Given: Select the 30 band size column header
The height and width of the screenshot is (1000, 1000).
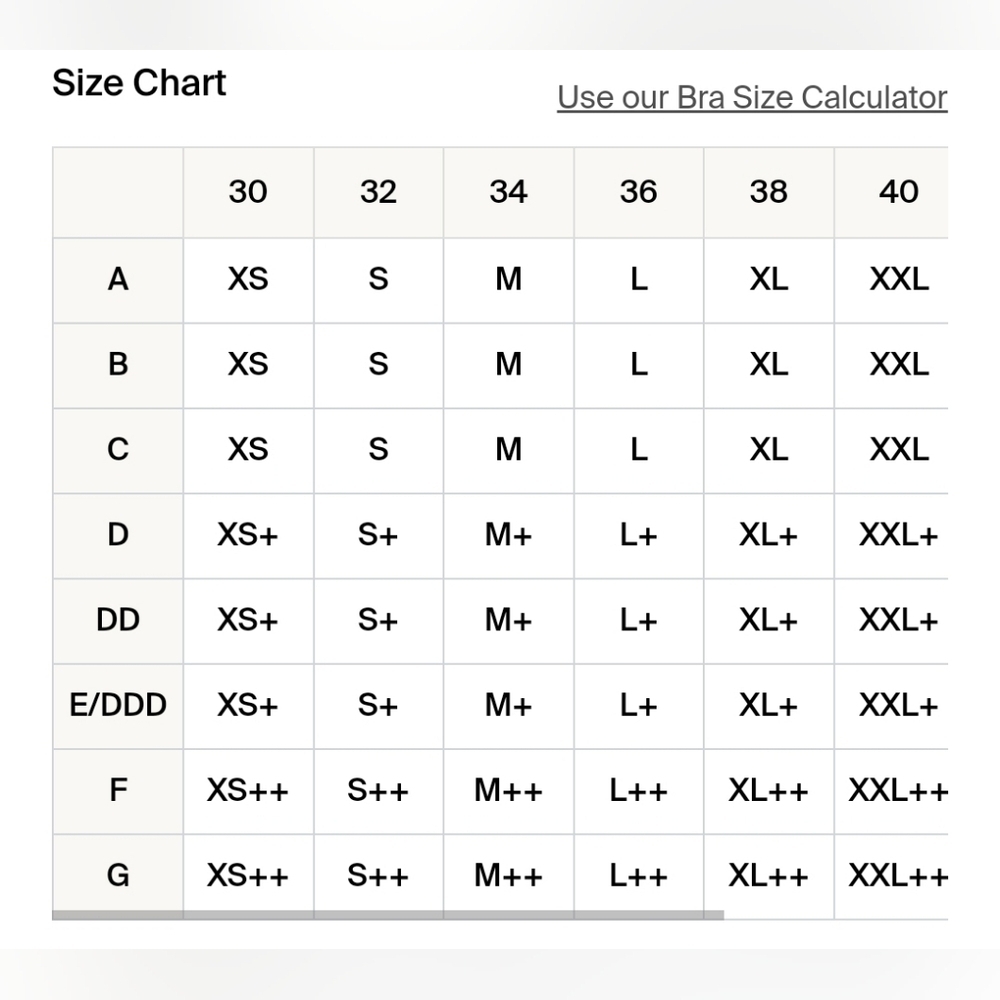Looking at the screenshot, I should point(248,192).
